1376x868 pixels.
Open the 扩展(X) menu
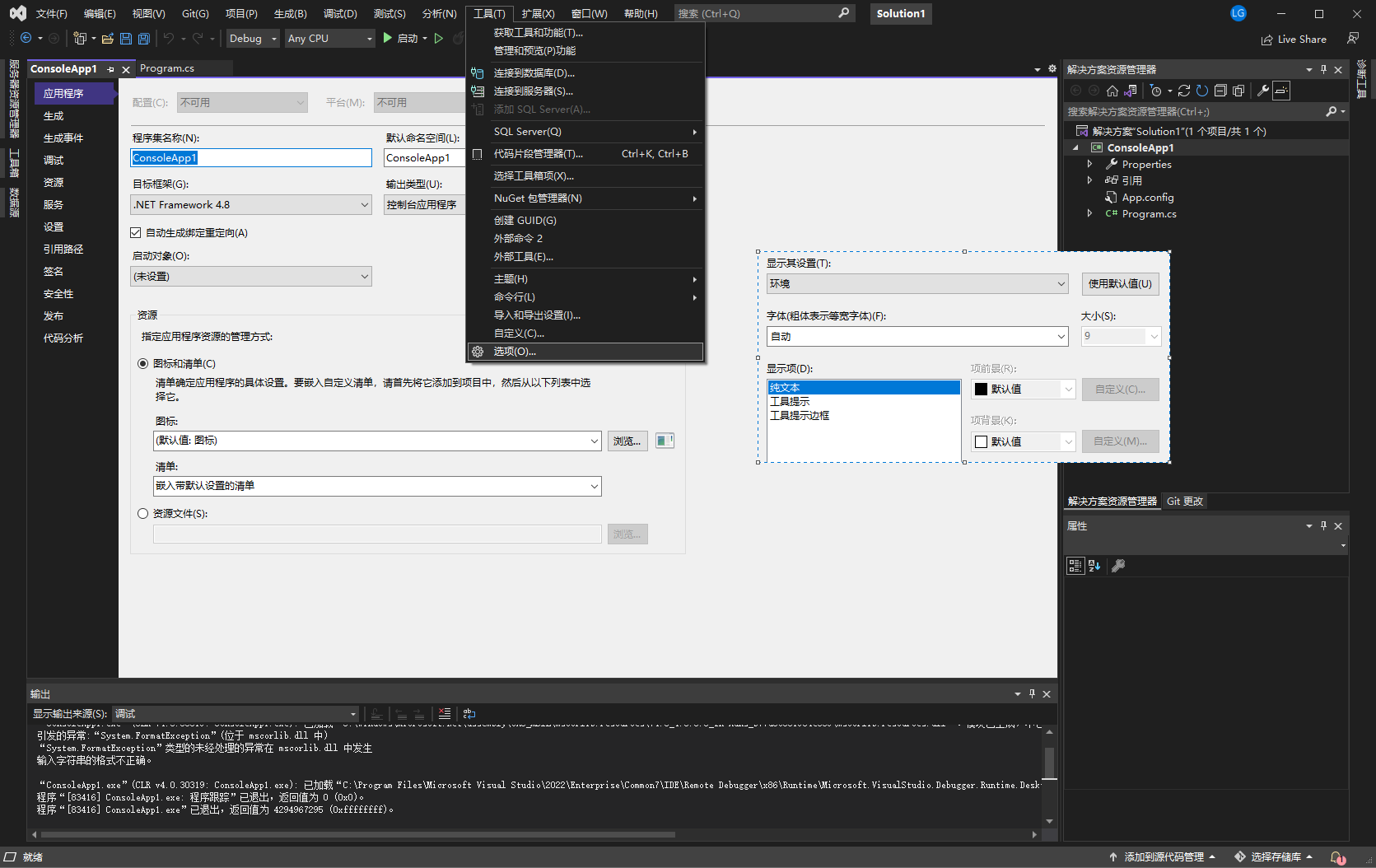tap(538, 13)
